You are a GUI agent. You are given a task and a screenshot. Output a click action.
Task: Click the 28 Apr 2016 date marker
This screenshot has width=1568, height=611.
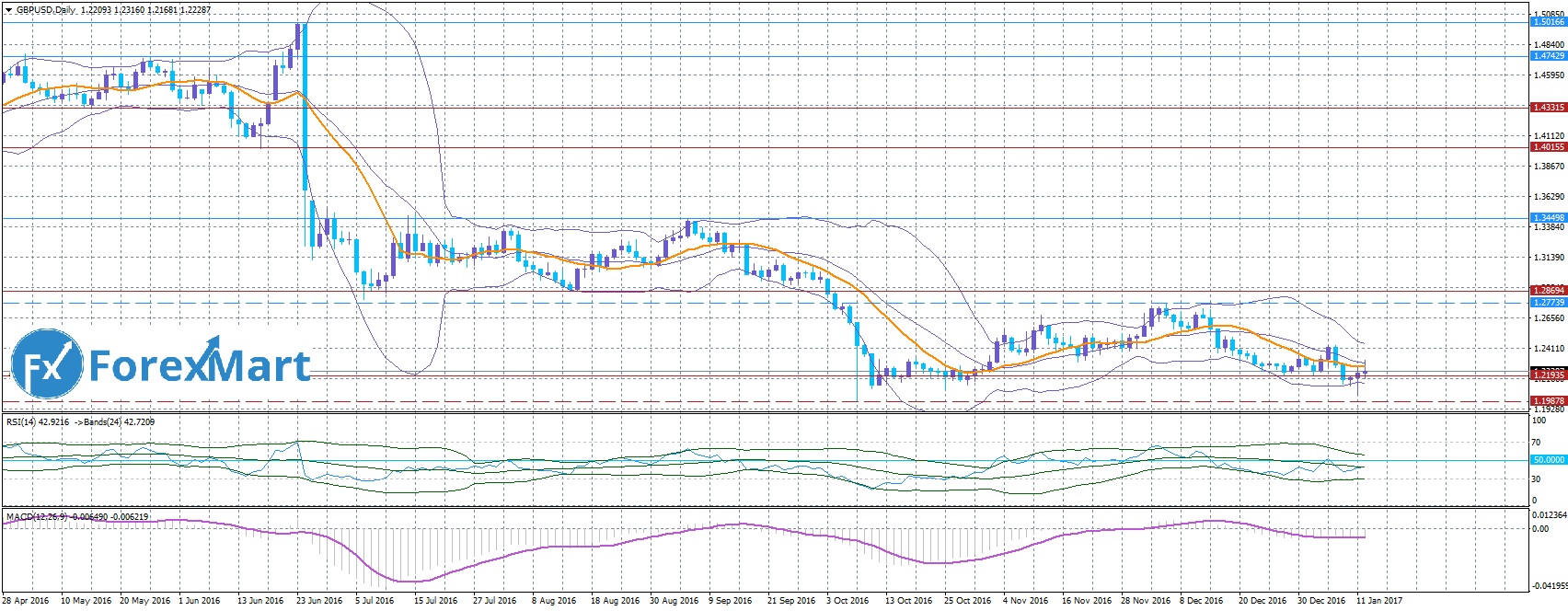(x=26, y=601)
